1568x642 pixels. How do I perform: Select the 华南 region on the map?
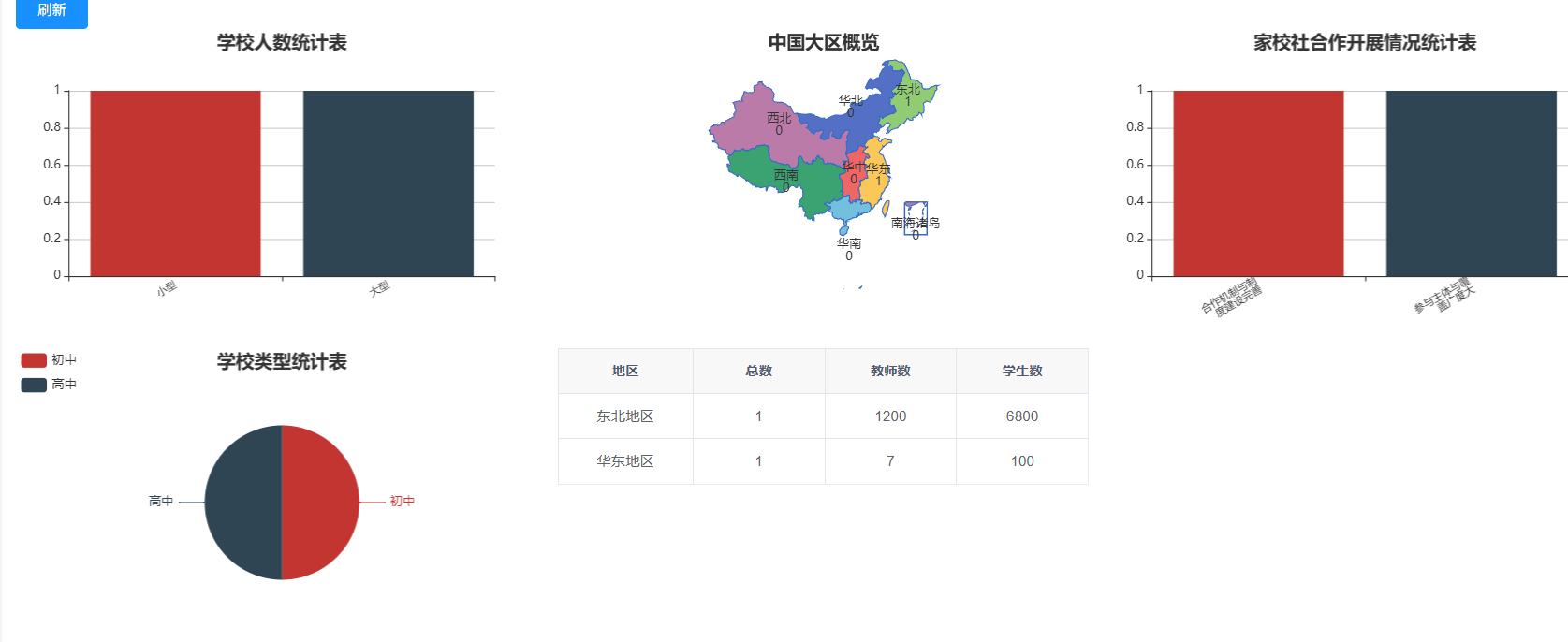pos(847,208)
